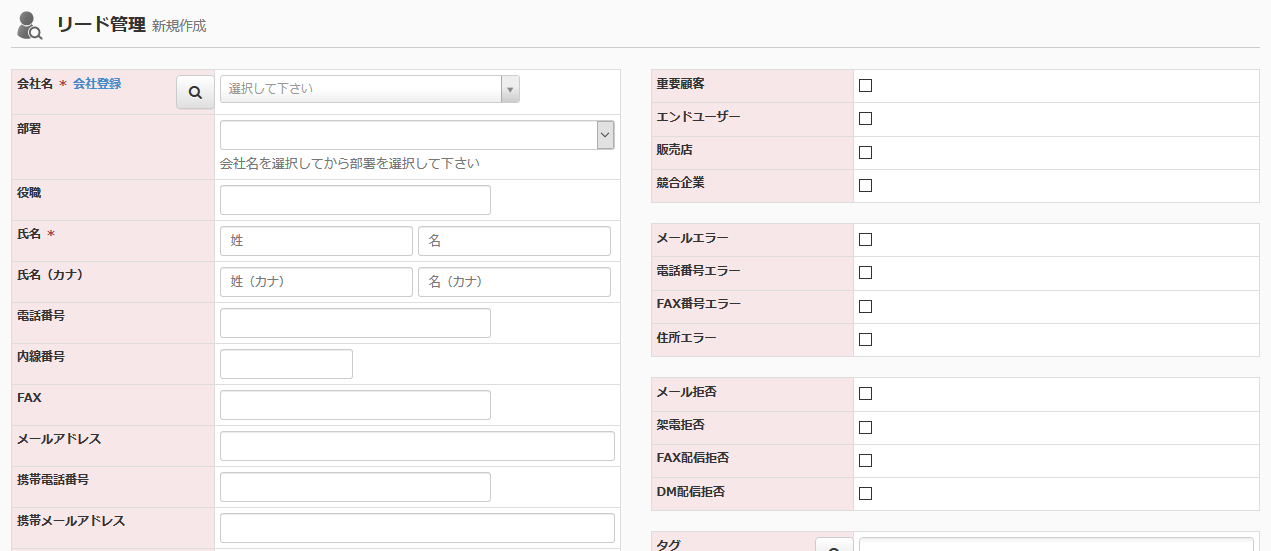1271x551 pixels.
Task: Click the 携帯電話番号 input field
Action: pyautogui.click(x=355, y=487)
